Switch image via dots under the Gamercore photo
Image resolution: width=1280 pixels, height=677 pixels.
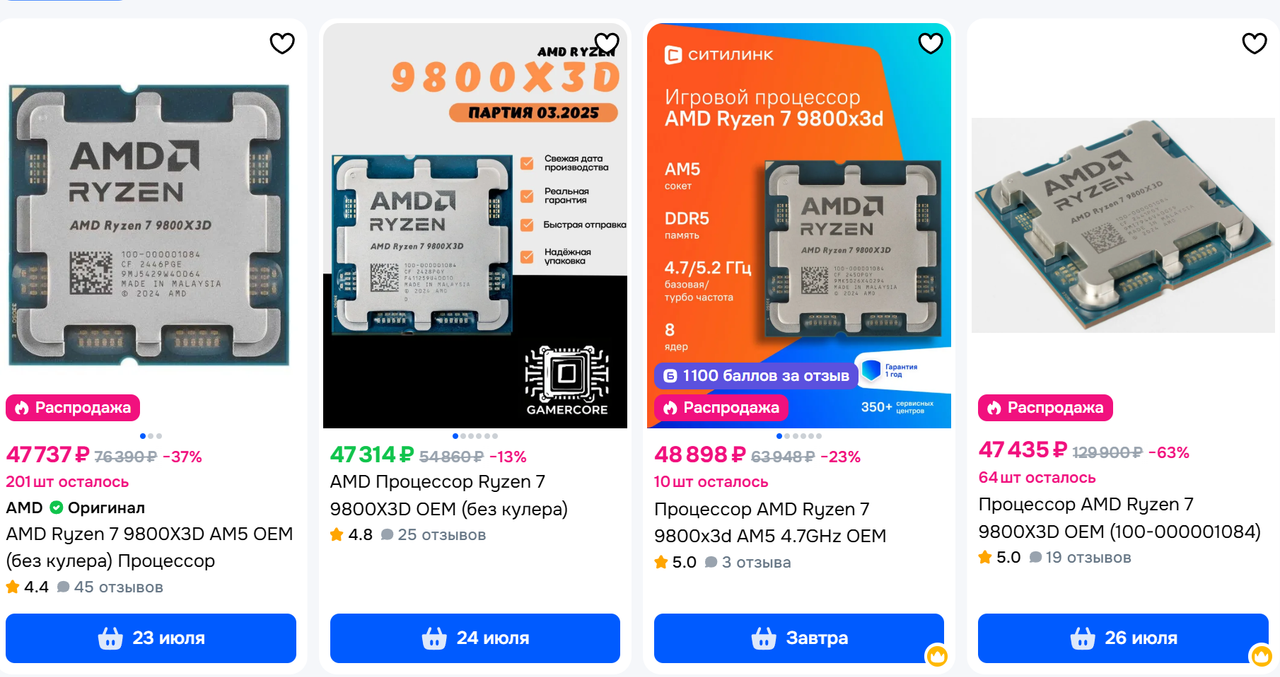[x=475, y=436]
